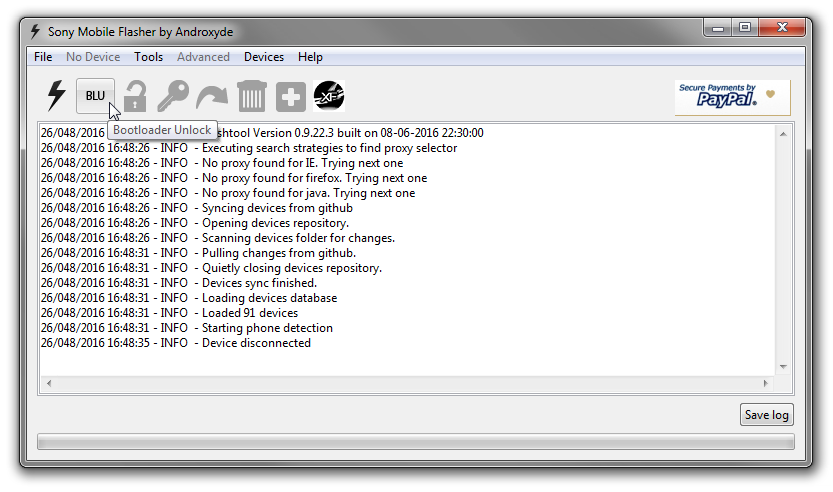Screen dimensions: 833x492
Task: Close the Sony Mobile Flasher window
Action: pos(782,28)
